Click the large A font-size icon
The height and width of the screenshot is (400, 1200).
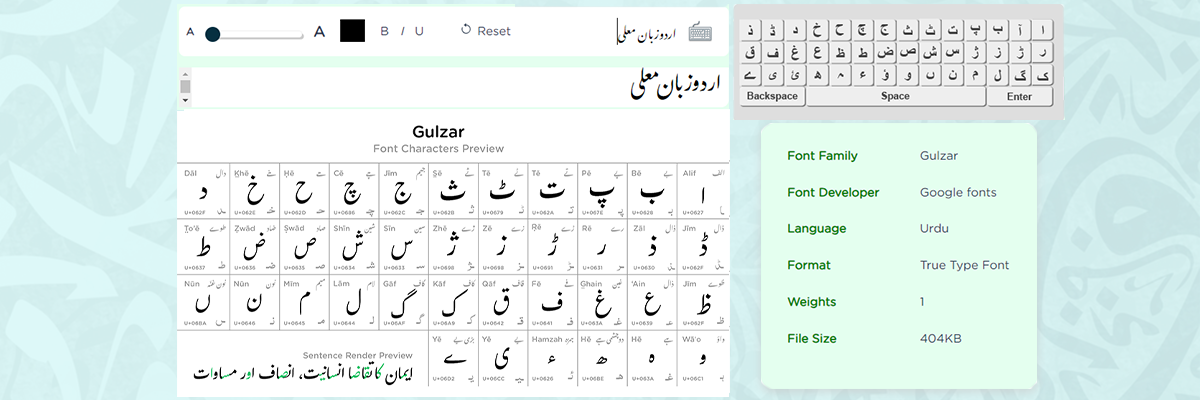(320, 31)
